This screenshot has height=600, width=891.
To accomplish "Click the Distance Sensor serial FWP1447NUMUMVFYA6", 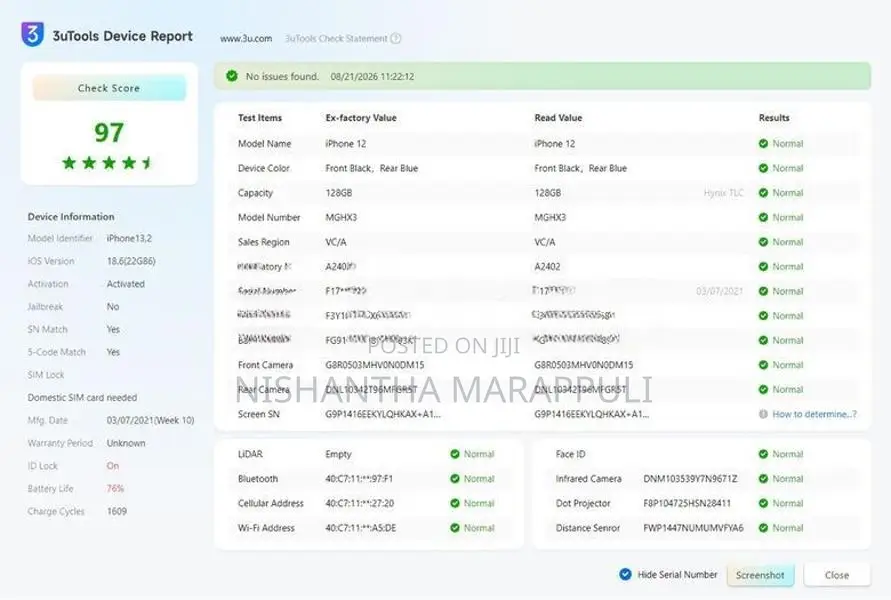I will click(693, 528).
